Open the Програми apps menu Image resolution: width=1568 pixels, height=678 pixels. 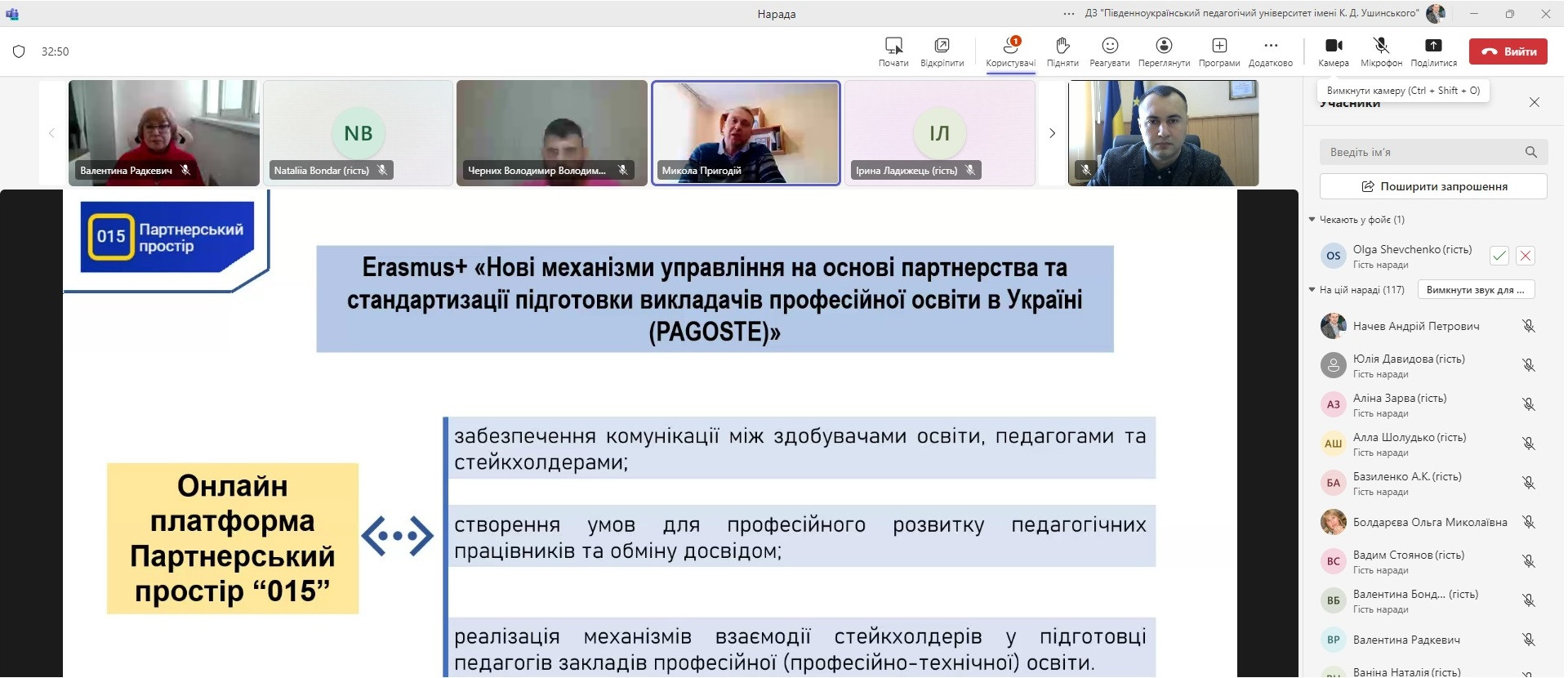click(x=1219, y=51)
